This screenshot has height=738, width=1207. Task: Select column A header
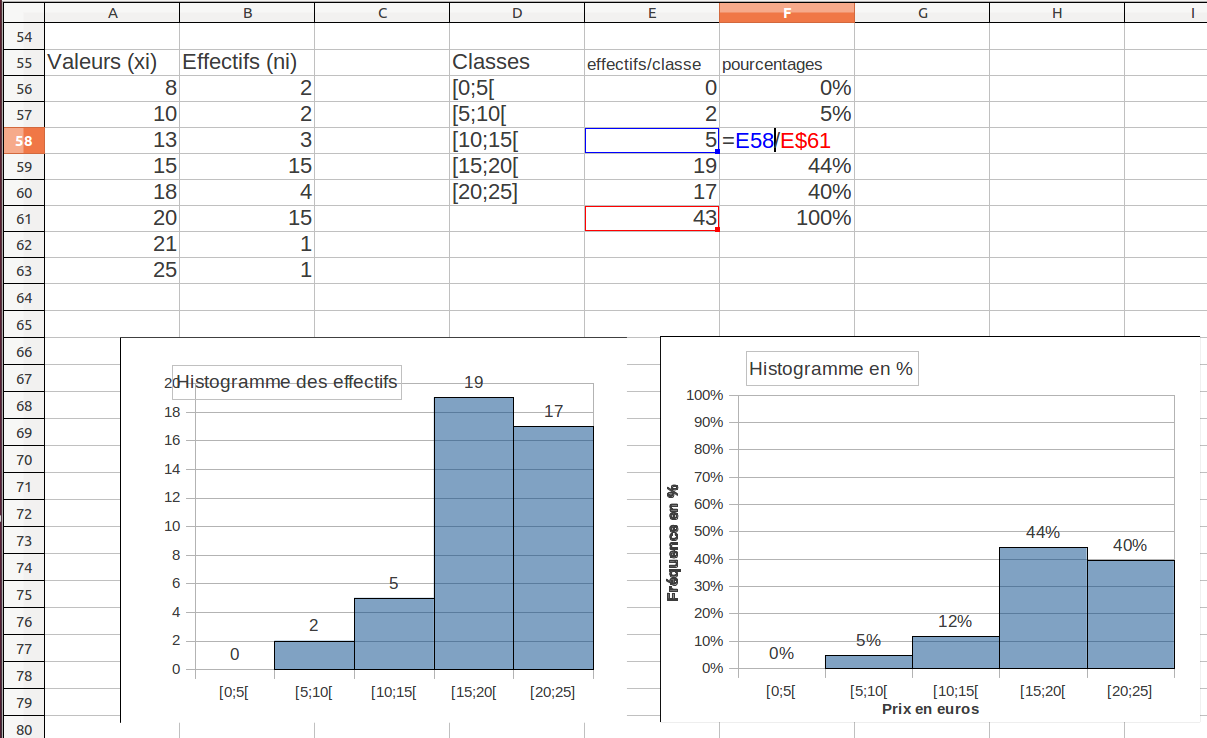tap(112, 12)
